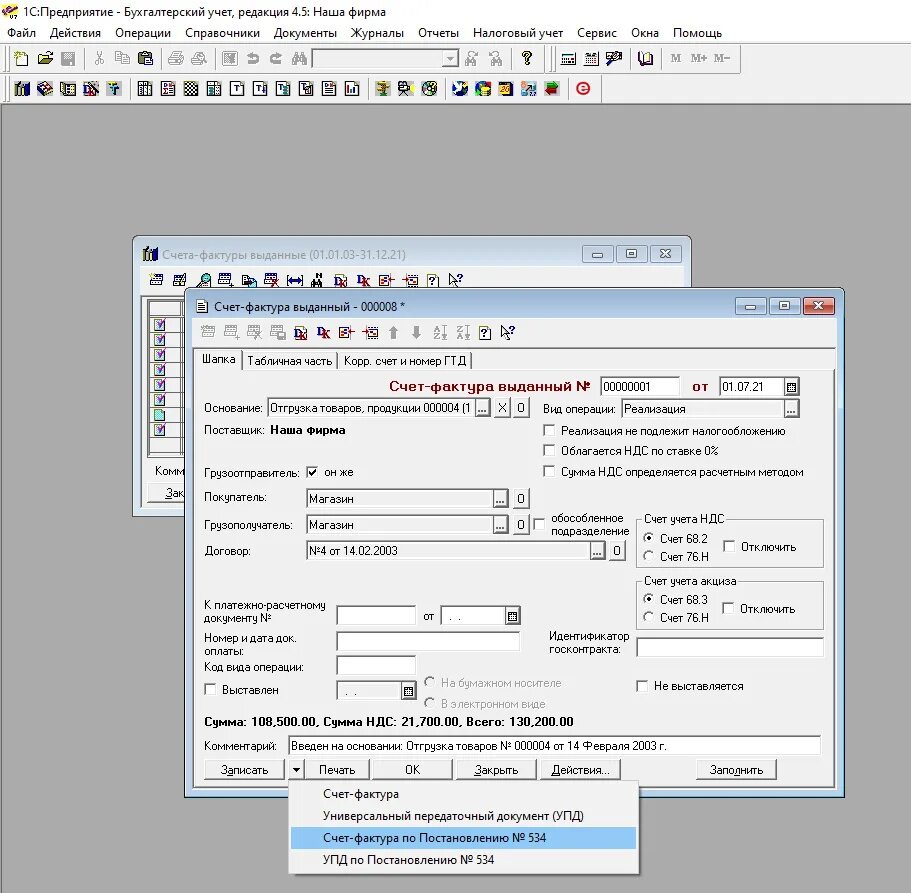Switch to 'Корр. счет и номер ГТД' tab

click(405, 361)
